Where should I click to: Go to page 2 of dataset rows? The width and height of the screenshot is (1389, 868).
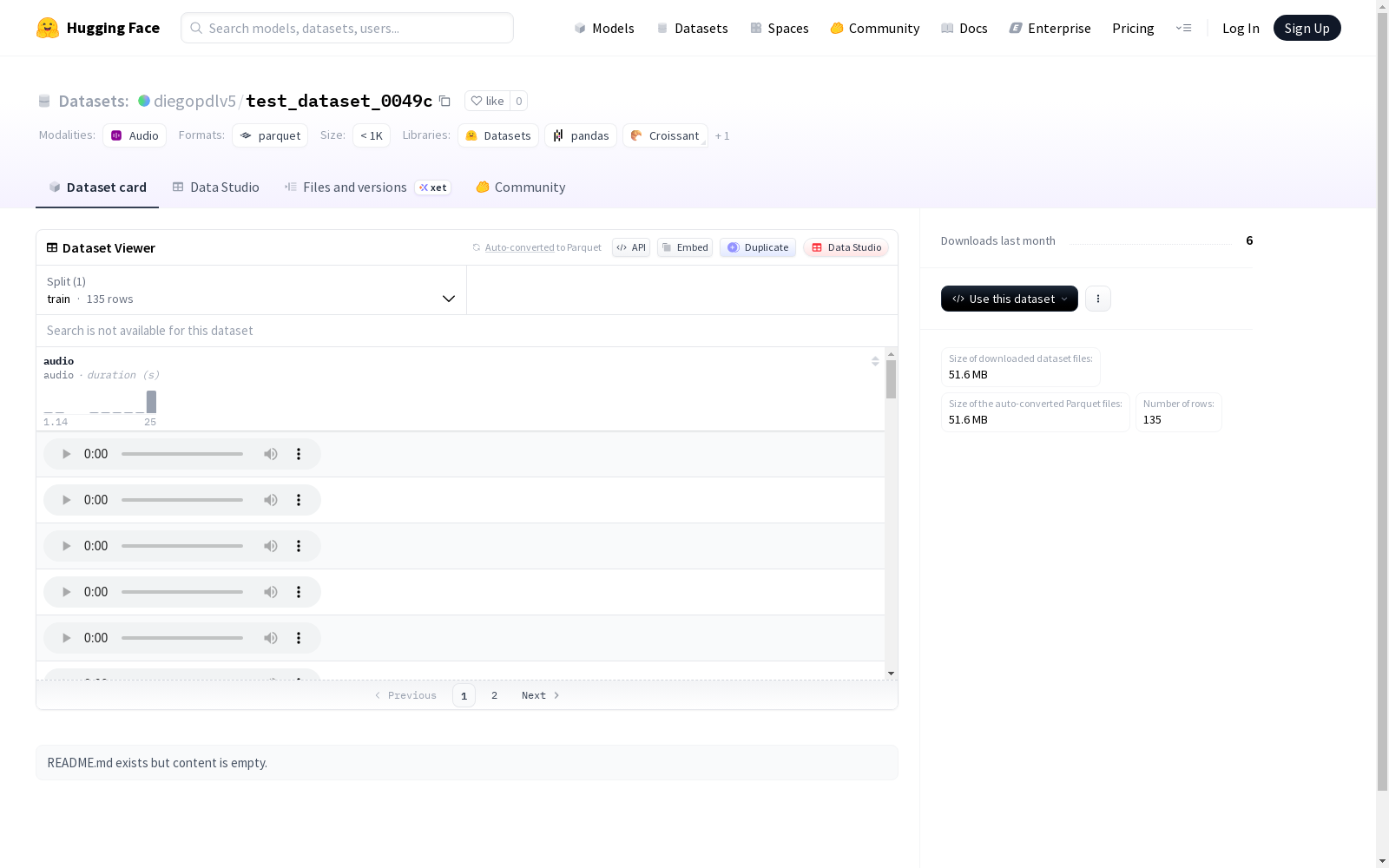494,695
